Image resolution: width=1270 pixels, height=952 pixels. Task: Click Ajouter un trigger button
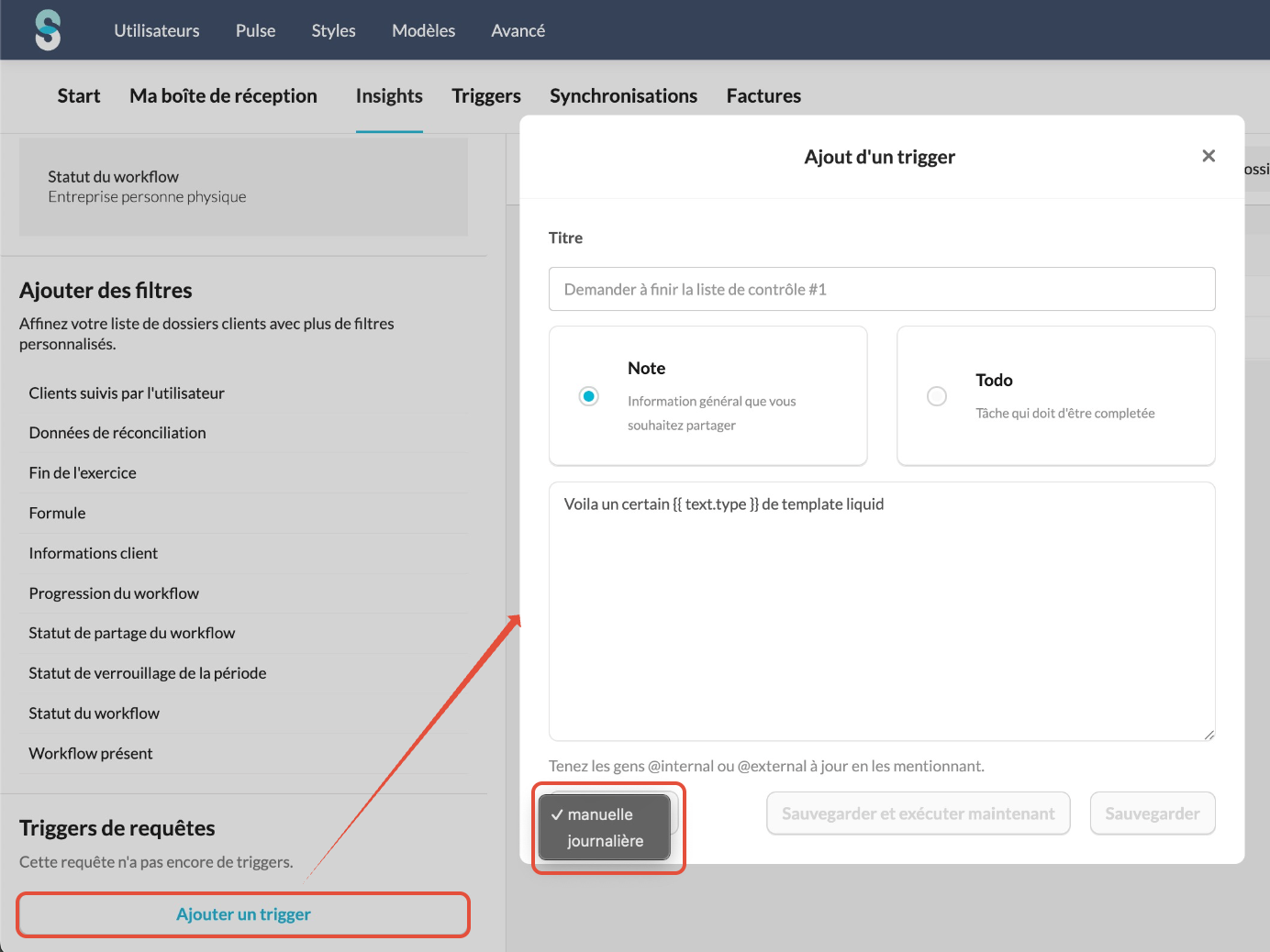(x=243, y=914)
